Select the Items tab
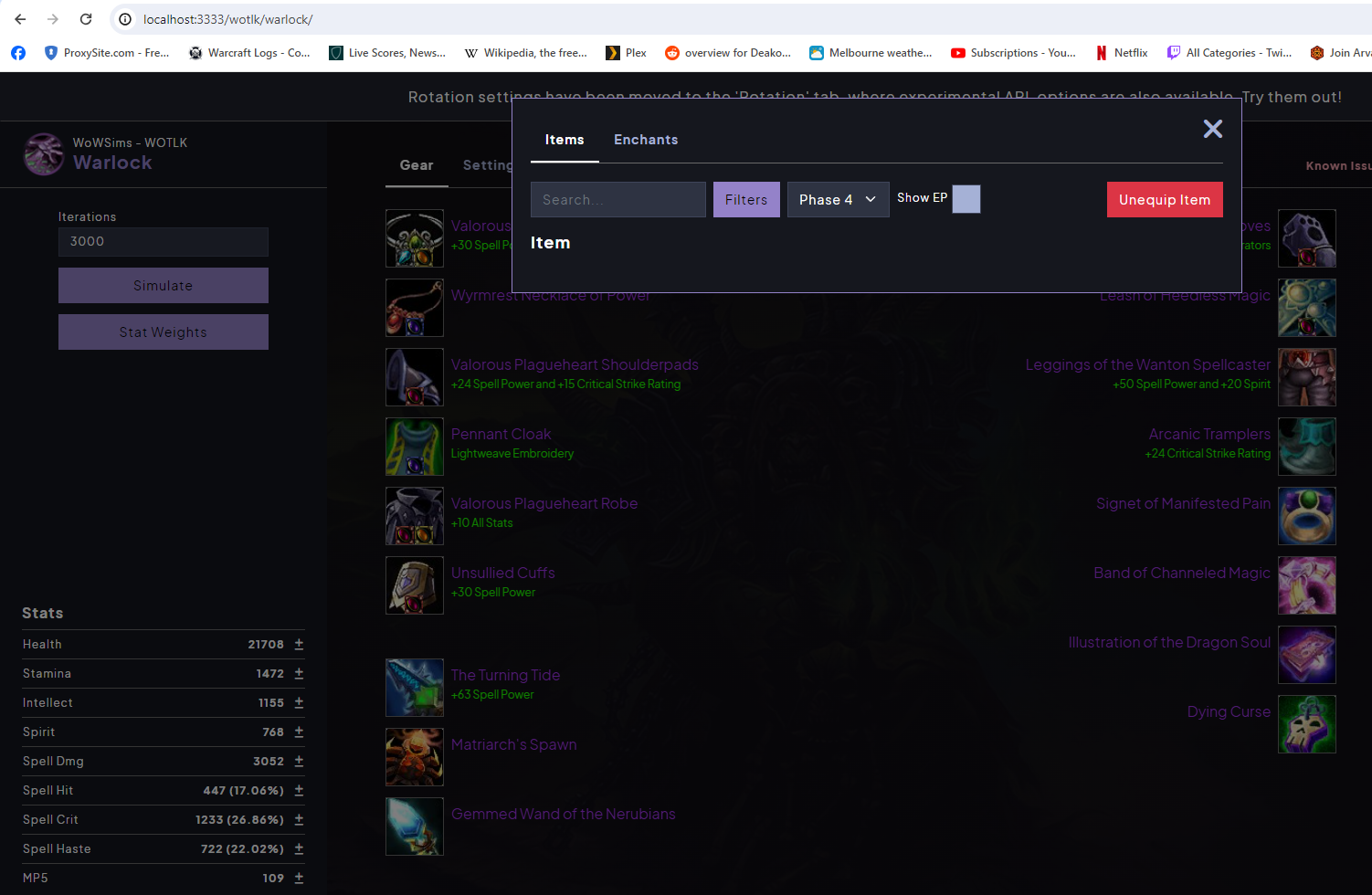Screen dimensions: 1372x895 [564, 140]
